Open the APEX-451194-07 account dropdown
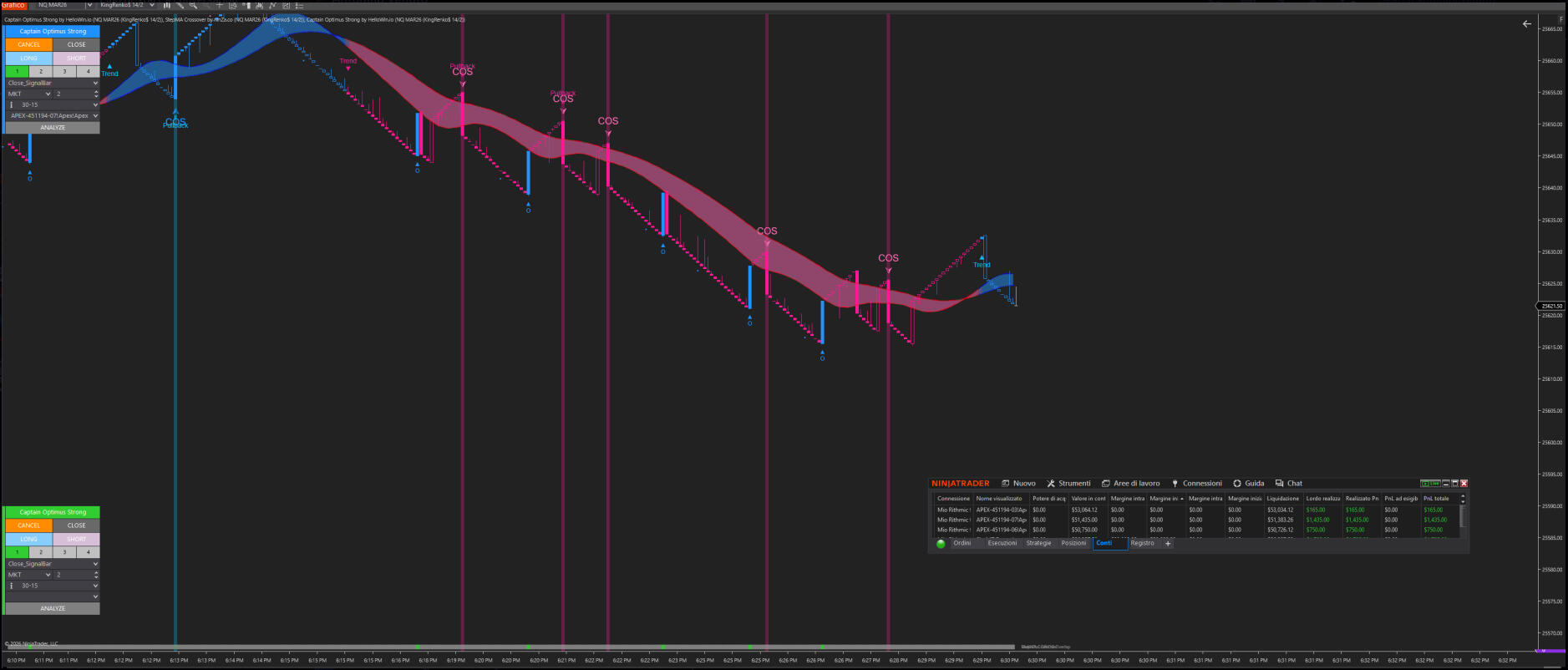 coord(53,116)
